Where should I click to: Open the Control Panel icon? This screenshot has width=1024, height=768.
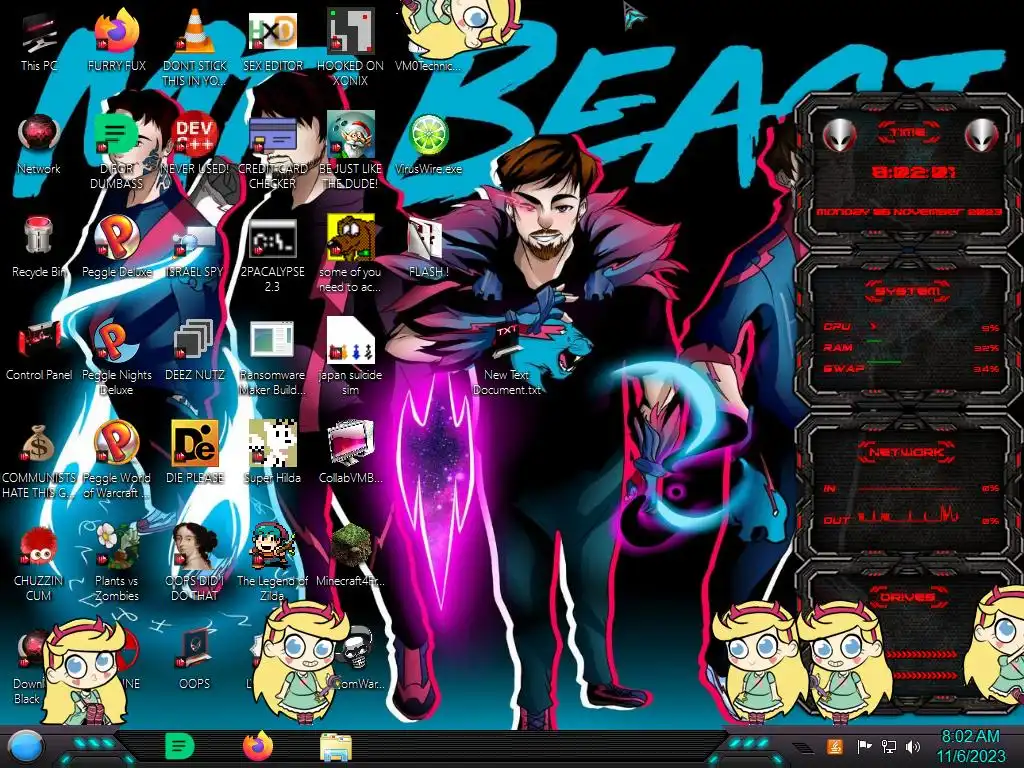click(x=39, y=351)
